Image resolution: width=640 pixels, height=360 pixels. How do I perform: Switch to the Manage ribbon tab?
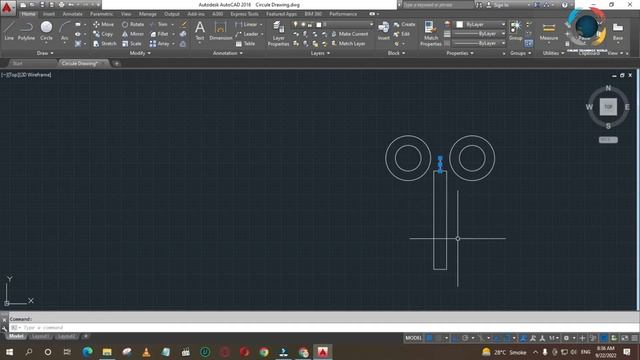pos(147,14)
